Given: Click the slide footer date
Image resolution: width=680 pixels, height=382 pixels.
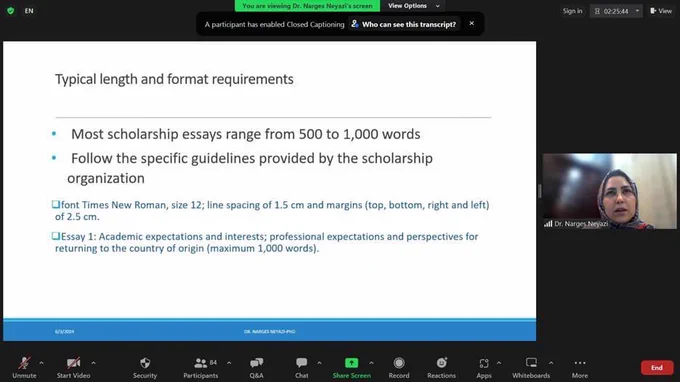Looking at the screenshot, I should 64,331.
